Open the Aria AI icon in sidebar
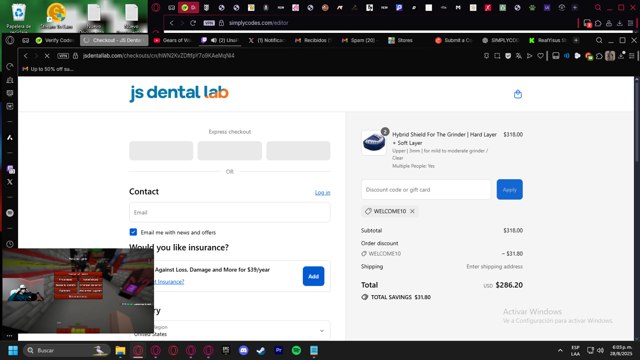Image resolution: width=640 pixels, height=360 pixels. tap(10, 138)
